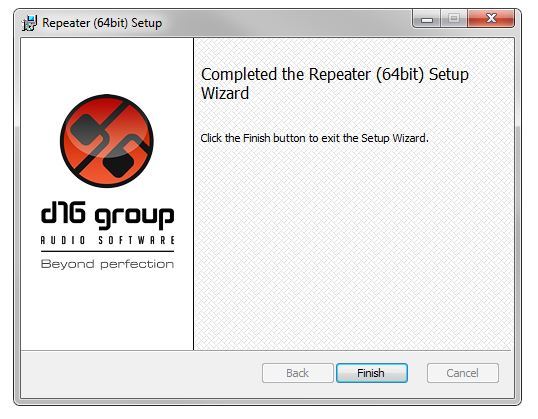
Task: Click the 'AUDIO SOFTWARE' caption
Action: point(108,240)
